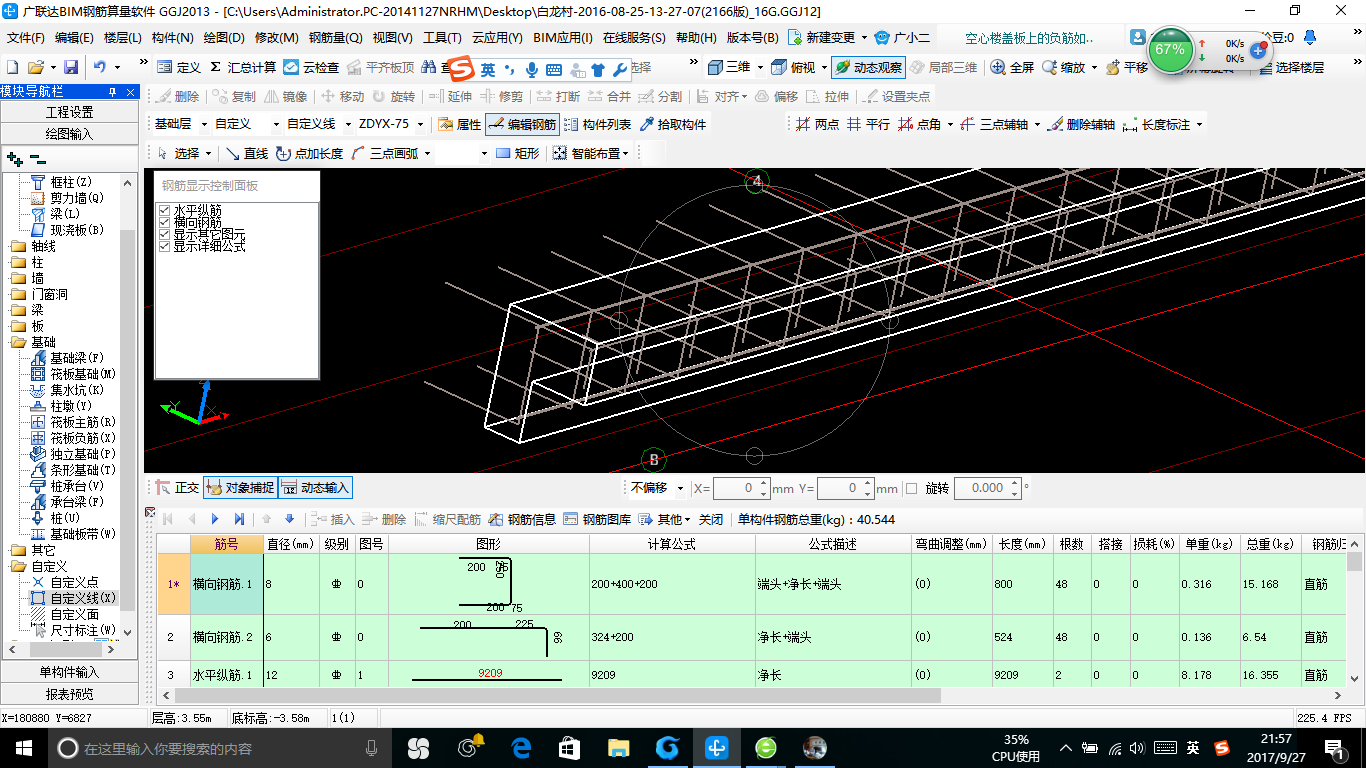
Task: Click the X offset input field
Action: [x=741, y=488]
